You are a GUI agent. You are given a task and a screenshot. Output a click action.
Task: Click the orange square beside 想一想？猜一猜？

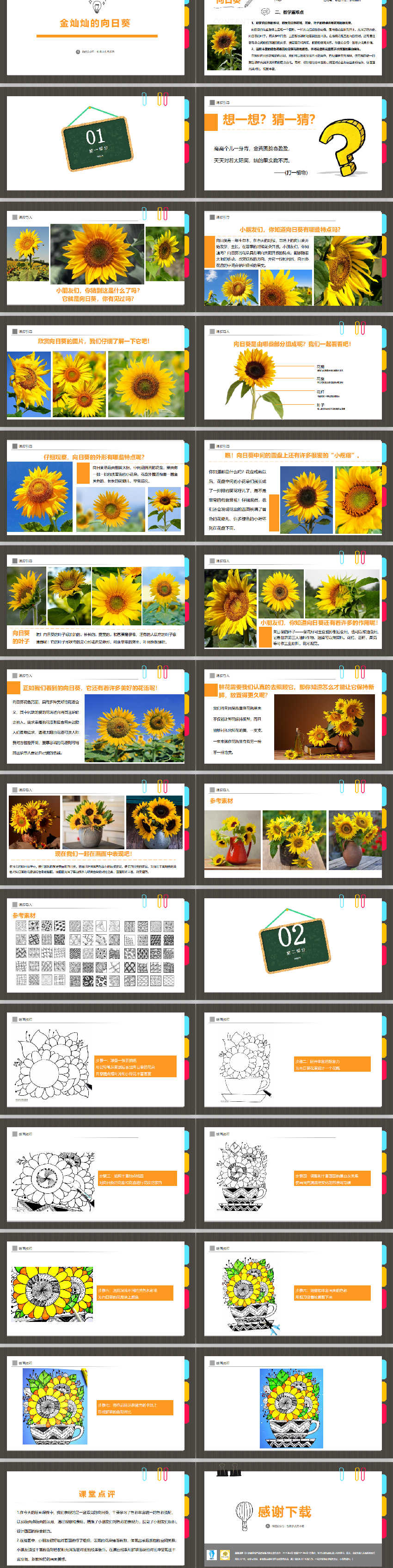[x=210, y=122]
